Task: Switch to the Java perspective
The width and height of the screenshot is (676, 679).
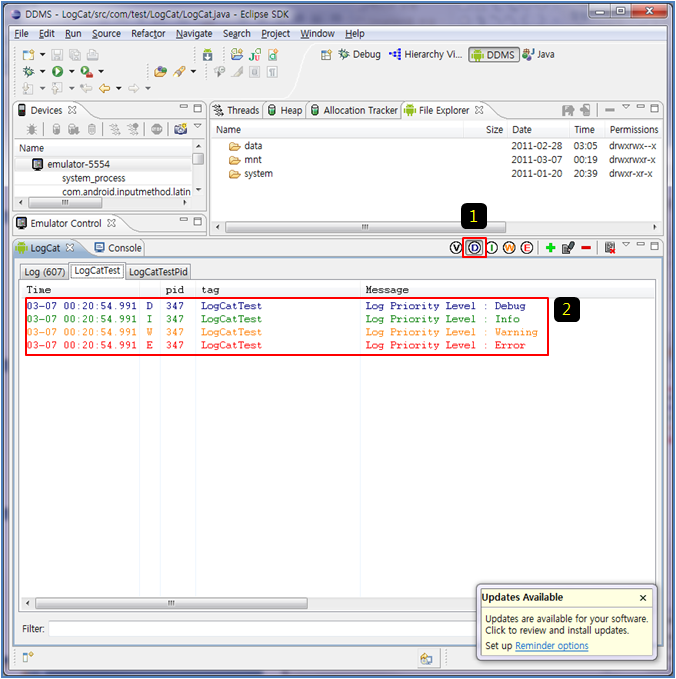Action: point(538,54)
